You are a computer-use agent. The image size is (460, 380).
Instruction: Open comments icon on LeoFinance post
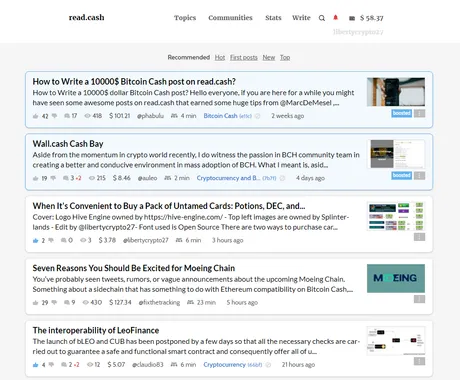pos(64,365)
